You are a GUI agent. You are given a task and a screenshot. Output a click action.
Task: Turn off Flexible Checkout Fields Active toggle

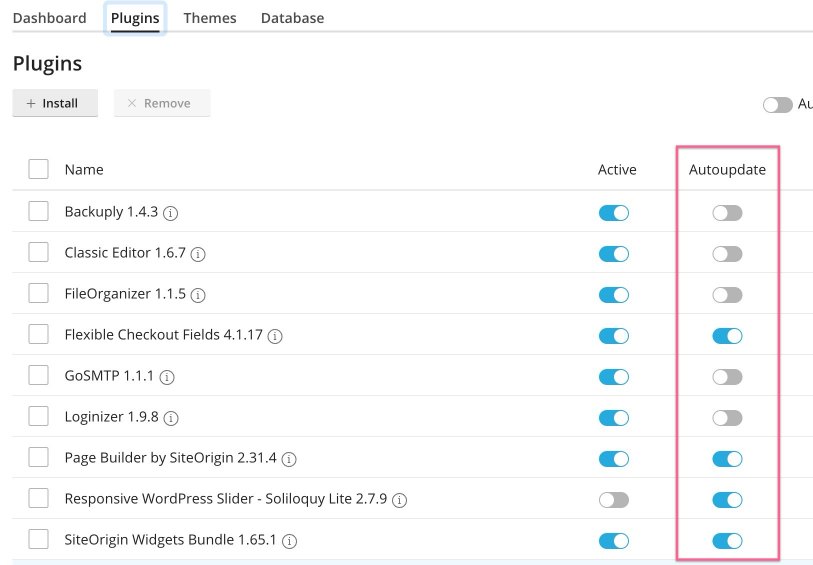pos(614,335)
